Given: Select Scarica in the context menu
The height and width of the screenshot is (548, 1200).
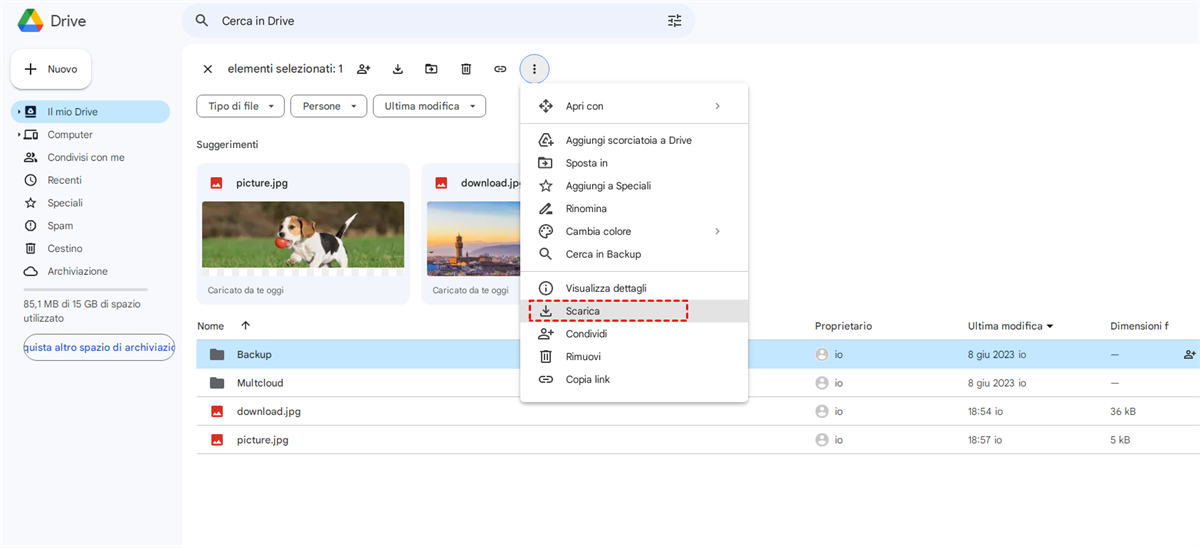Looking at the screenshot, I should (x=634, y=311).
